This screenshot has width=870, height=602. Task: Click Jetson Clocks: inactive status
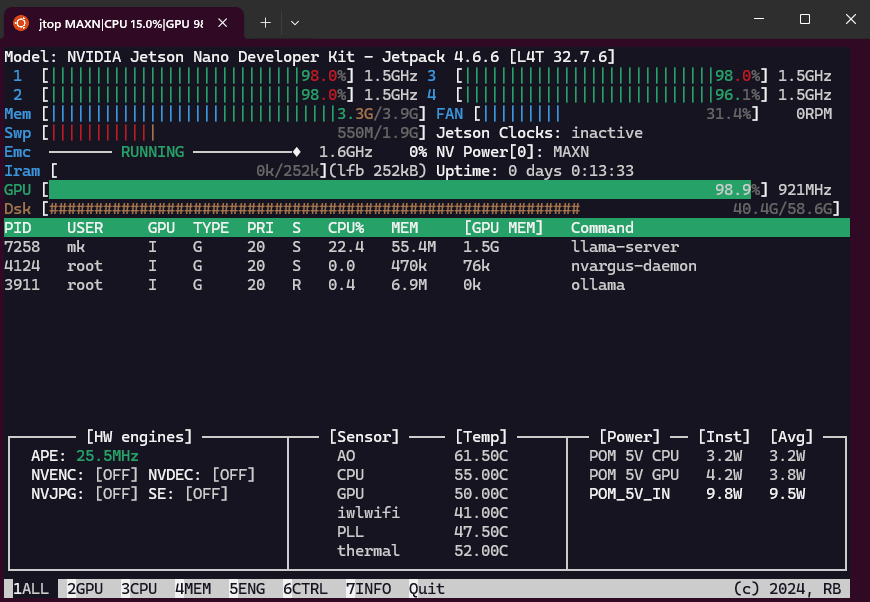[x=539, y=133]
